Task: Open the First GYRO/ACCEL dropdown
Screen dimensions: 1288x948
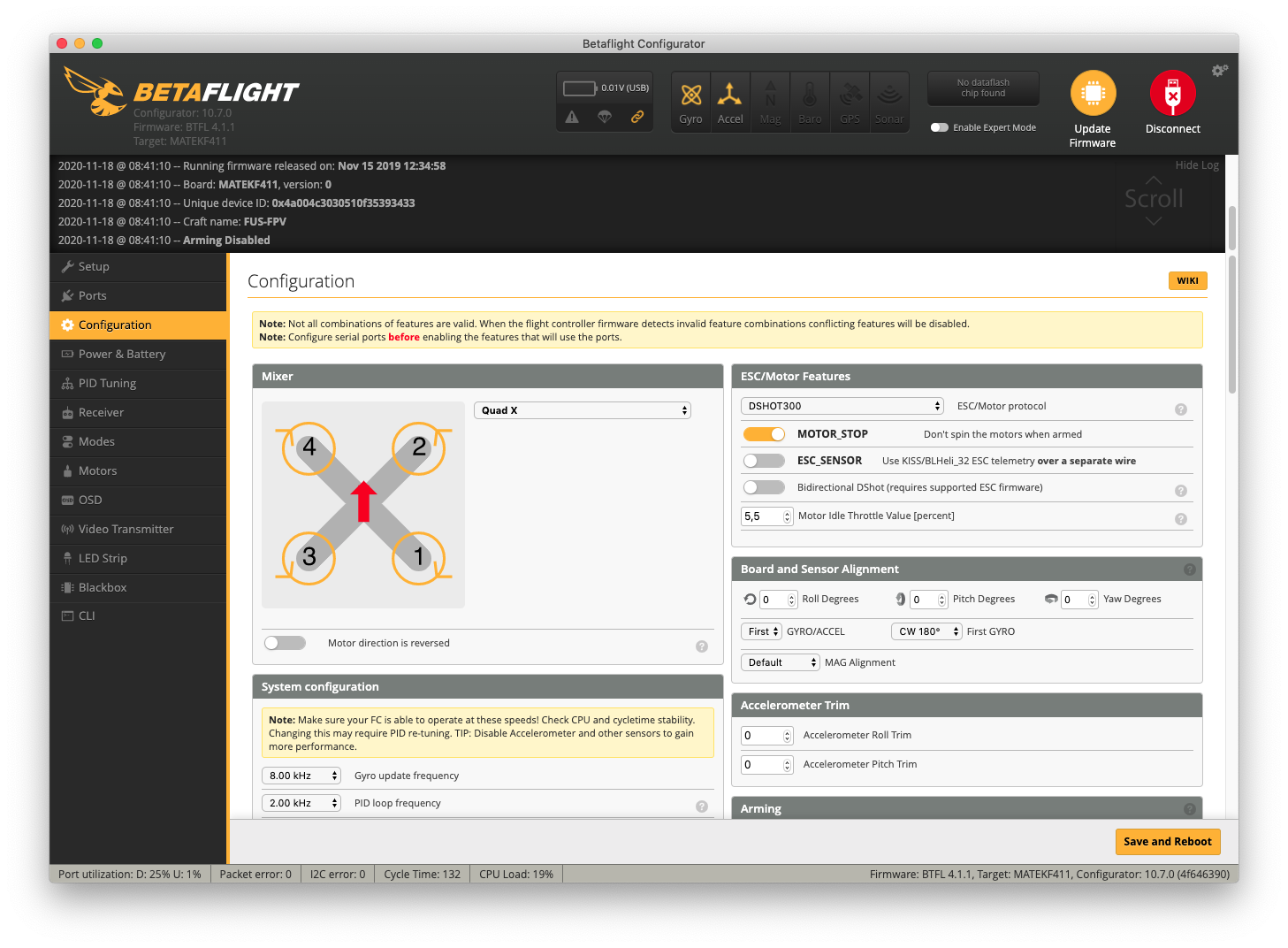Action: point(761,631)
